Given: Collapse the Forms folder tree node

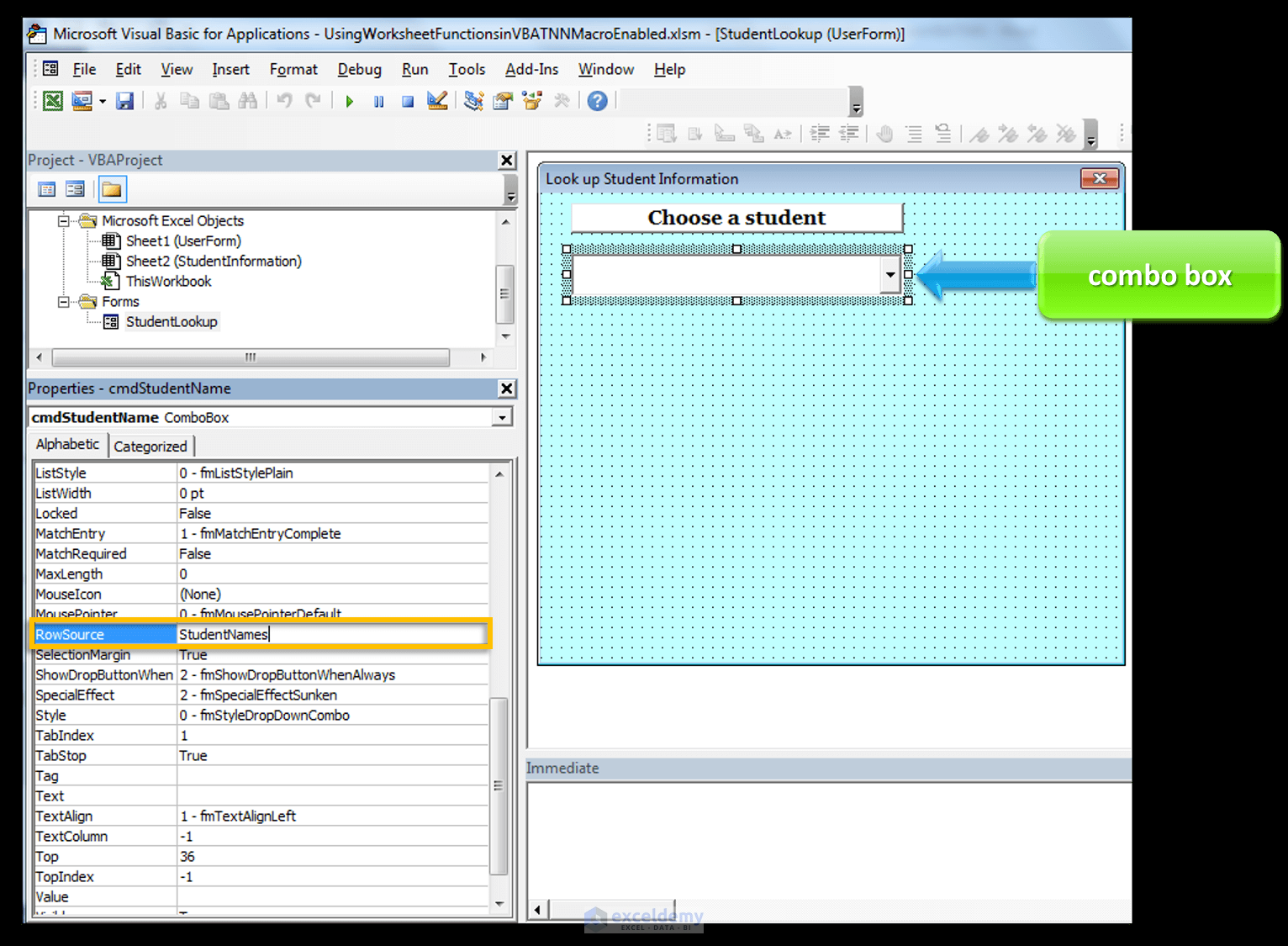Looking at the screenshot, I should click(x=64, y=302).
